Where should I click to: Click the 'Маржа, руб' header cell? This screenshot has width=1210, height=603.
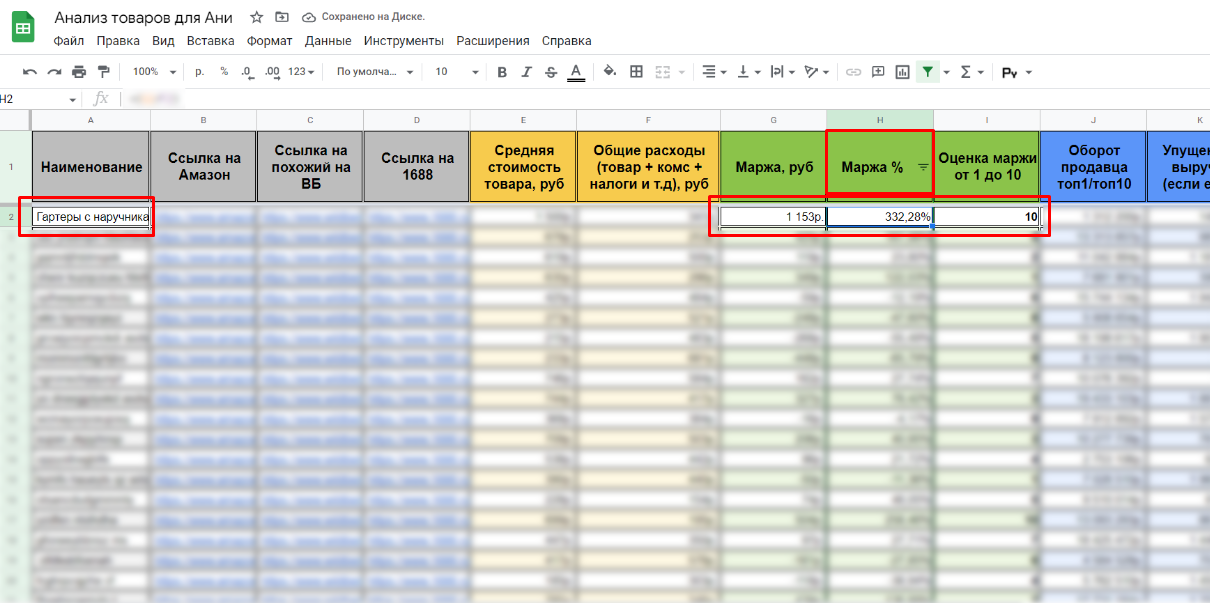pyautogui.click(x=773, y=167)
